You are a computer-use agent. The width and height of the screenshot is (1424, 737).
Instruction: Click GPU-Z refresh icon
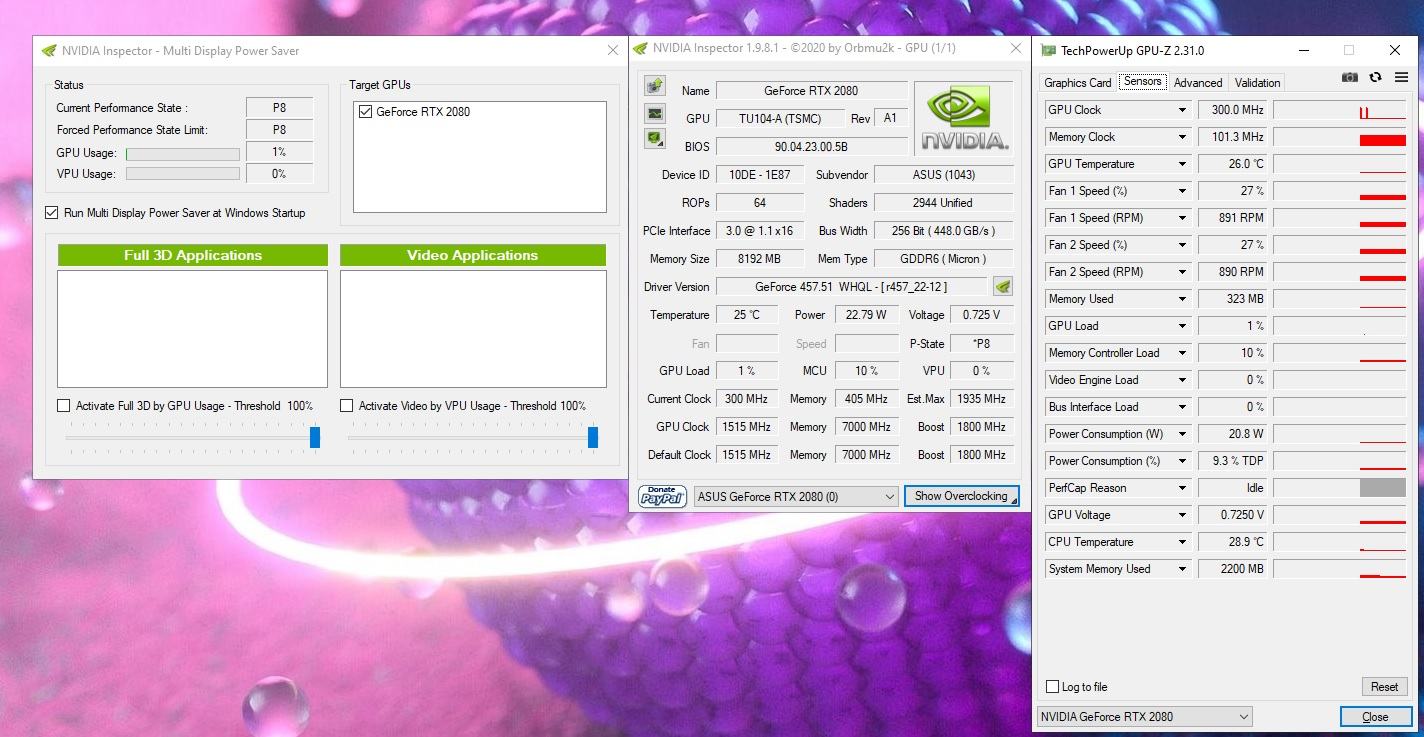pyautogui.click(x=1375, y=78)
